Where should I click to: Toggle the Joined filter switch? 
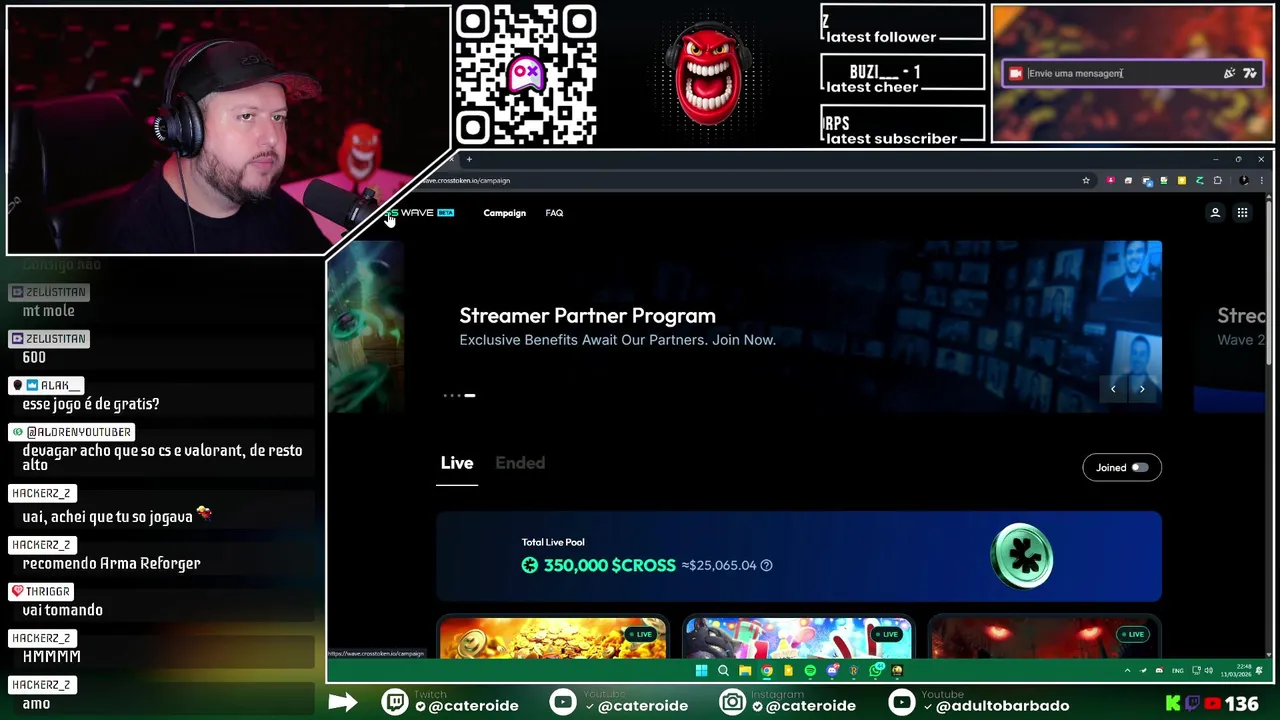point(1139,467)
